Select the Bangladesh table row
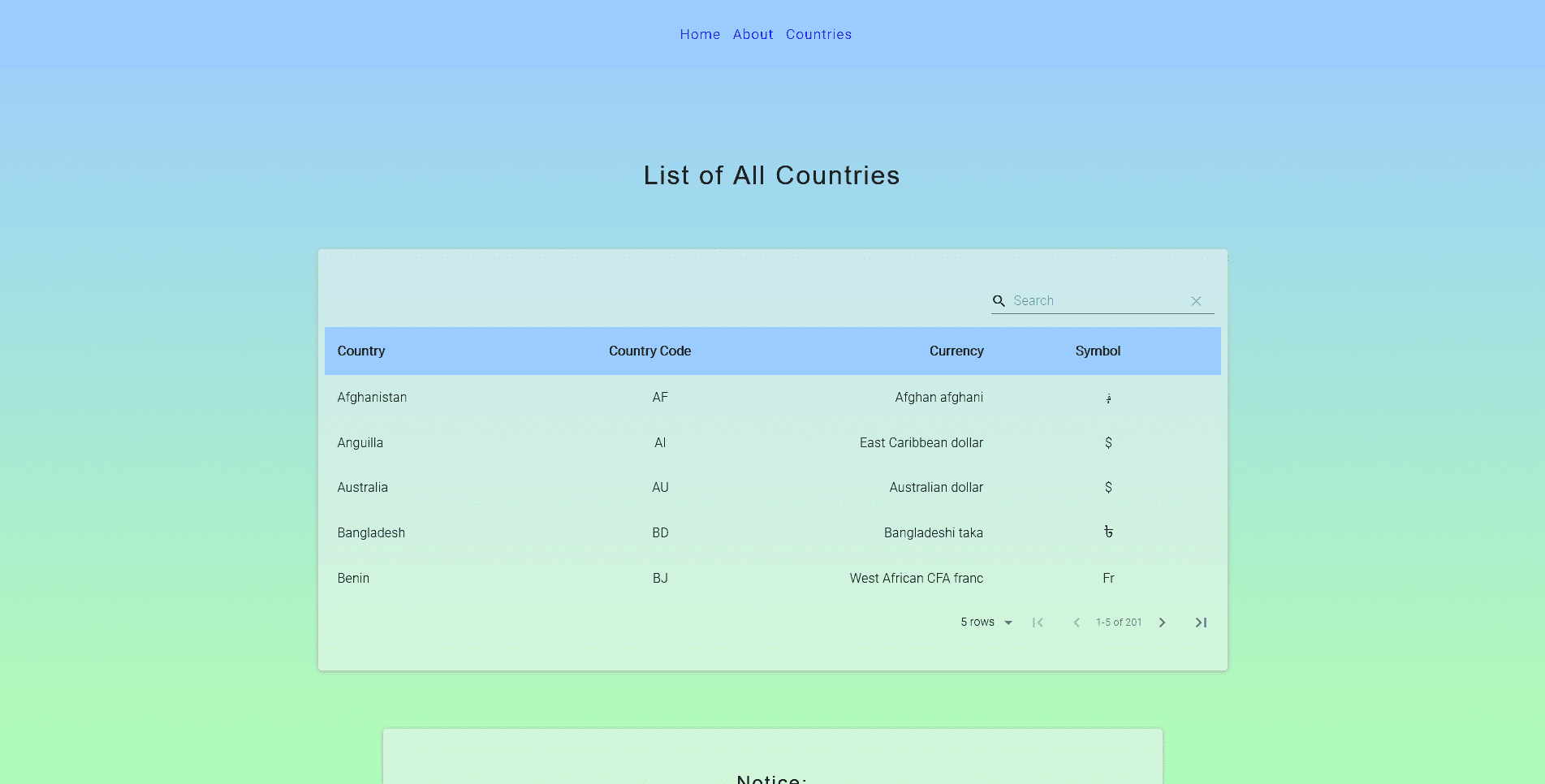1545x784 pixels. point(371,533)
